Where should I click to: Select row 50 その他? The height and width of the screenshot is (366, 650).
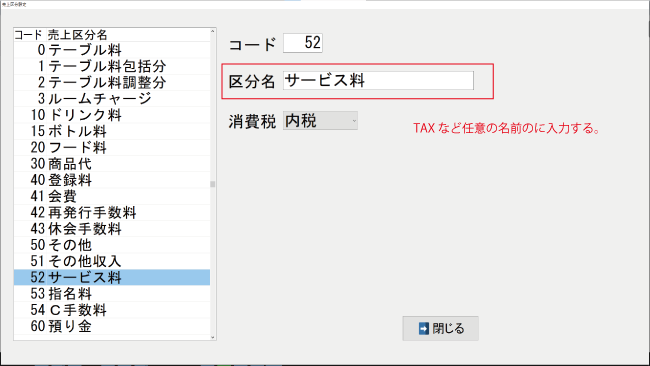pyautogui.click(x=112, y=245)
